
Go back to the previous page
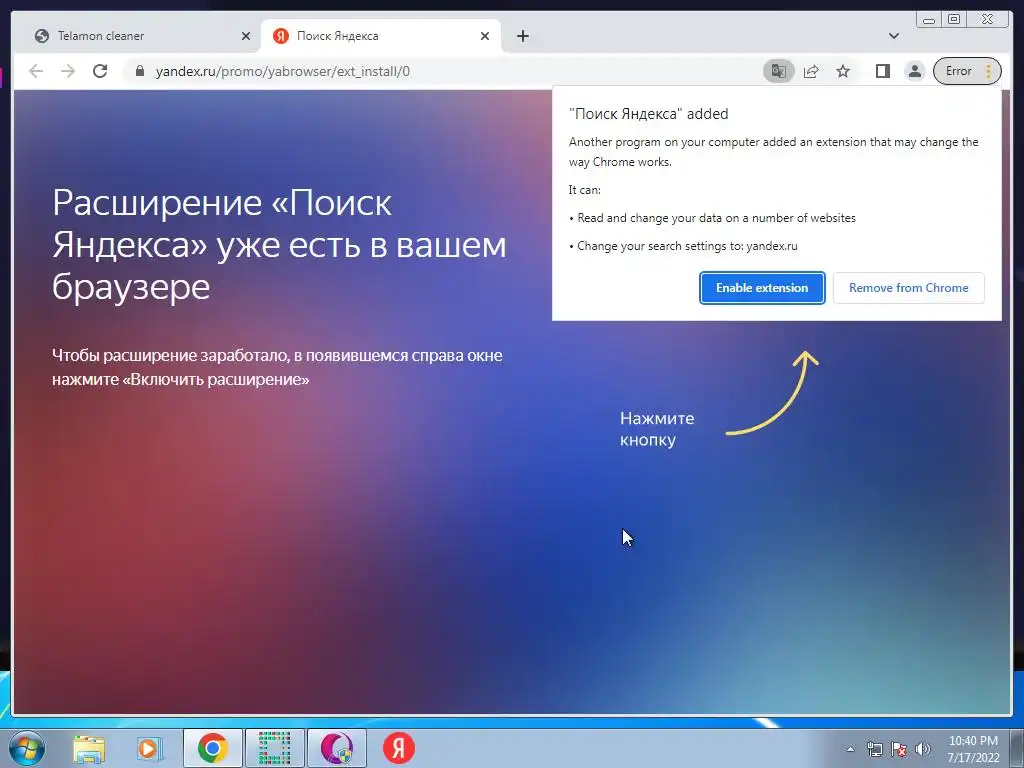36,71
